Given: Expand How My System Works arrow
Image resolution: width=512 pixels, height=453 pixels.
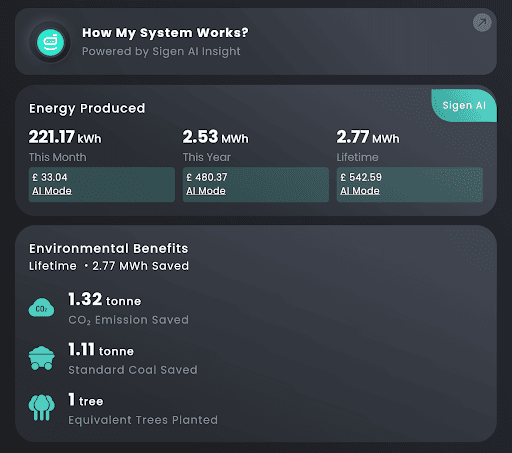Looking at the screenshot, I should [x=482, y=23].
